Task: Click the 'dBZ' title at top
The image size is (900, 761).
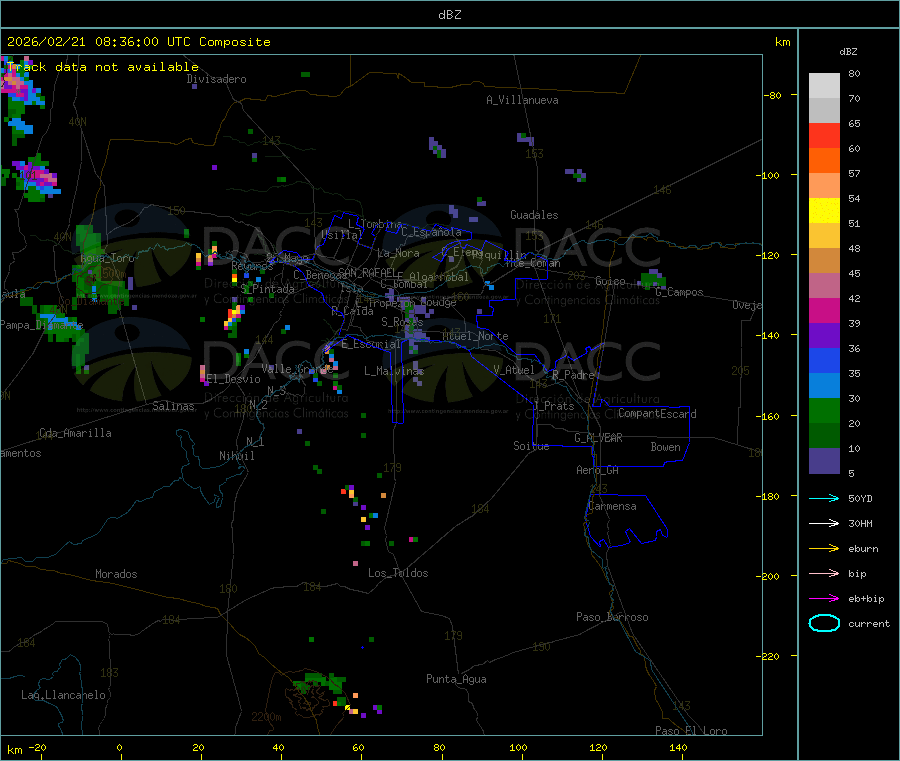Action: (449, 15)
